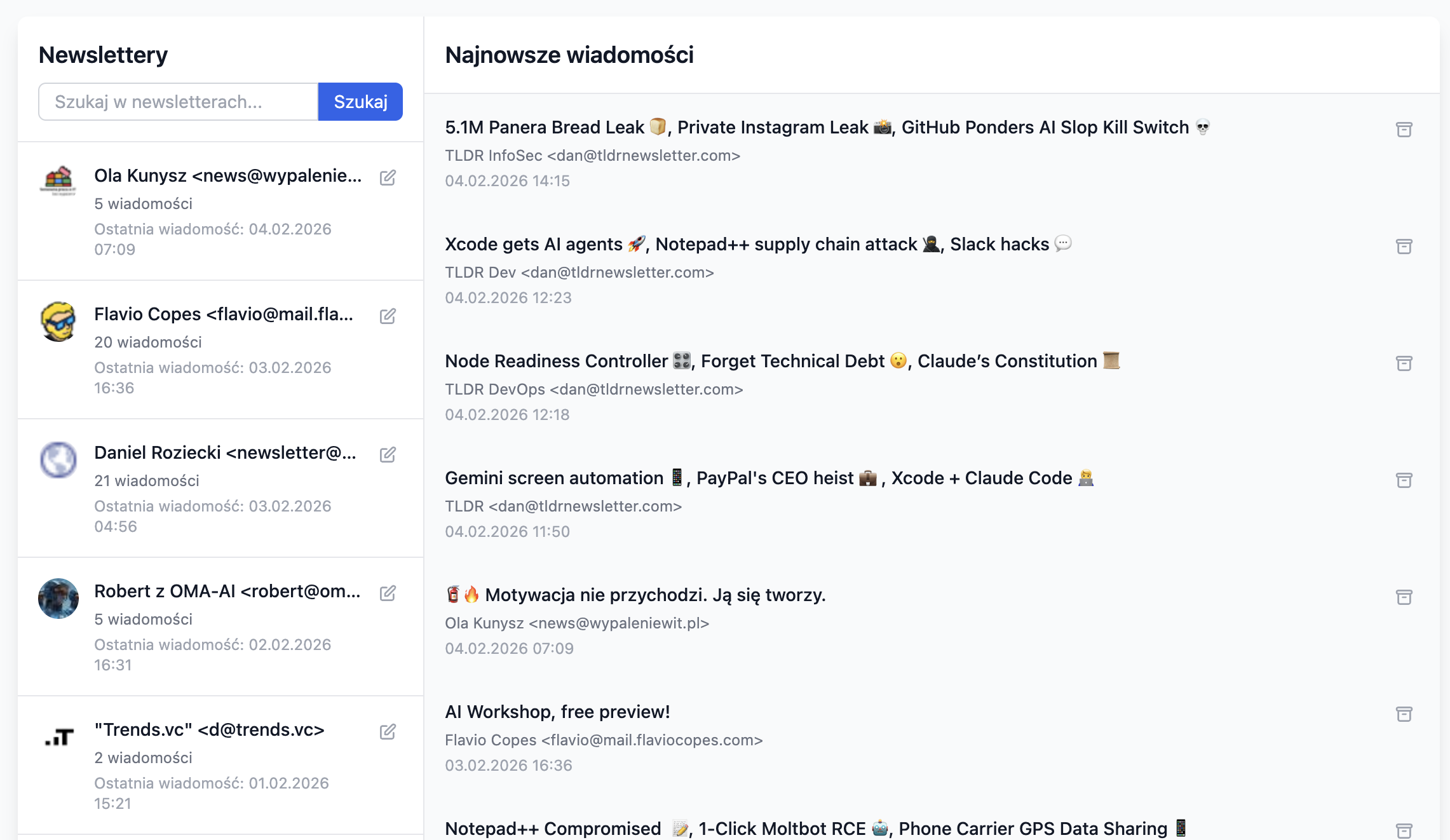Click sender 'TLDR InfoSec <dan@tldrnewsletter.com>'
The width and height of the screenshot is (1450, 840).
click(x=592, y=156)
